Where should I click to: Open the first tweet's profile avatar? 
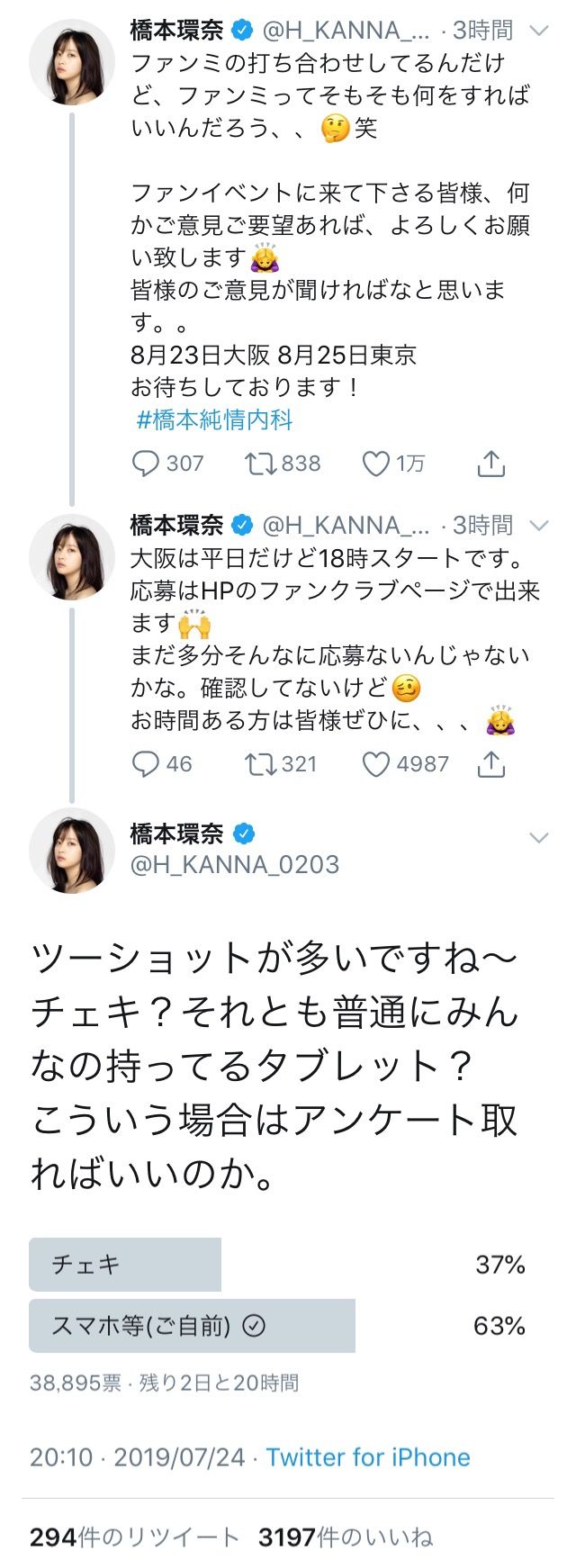point(72,62)
